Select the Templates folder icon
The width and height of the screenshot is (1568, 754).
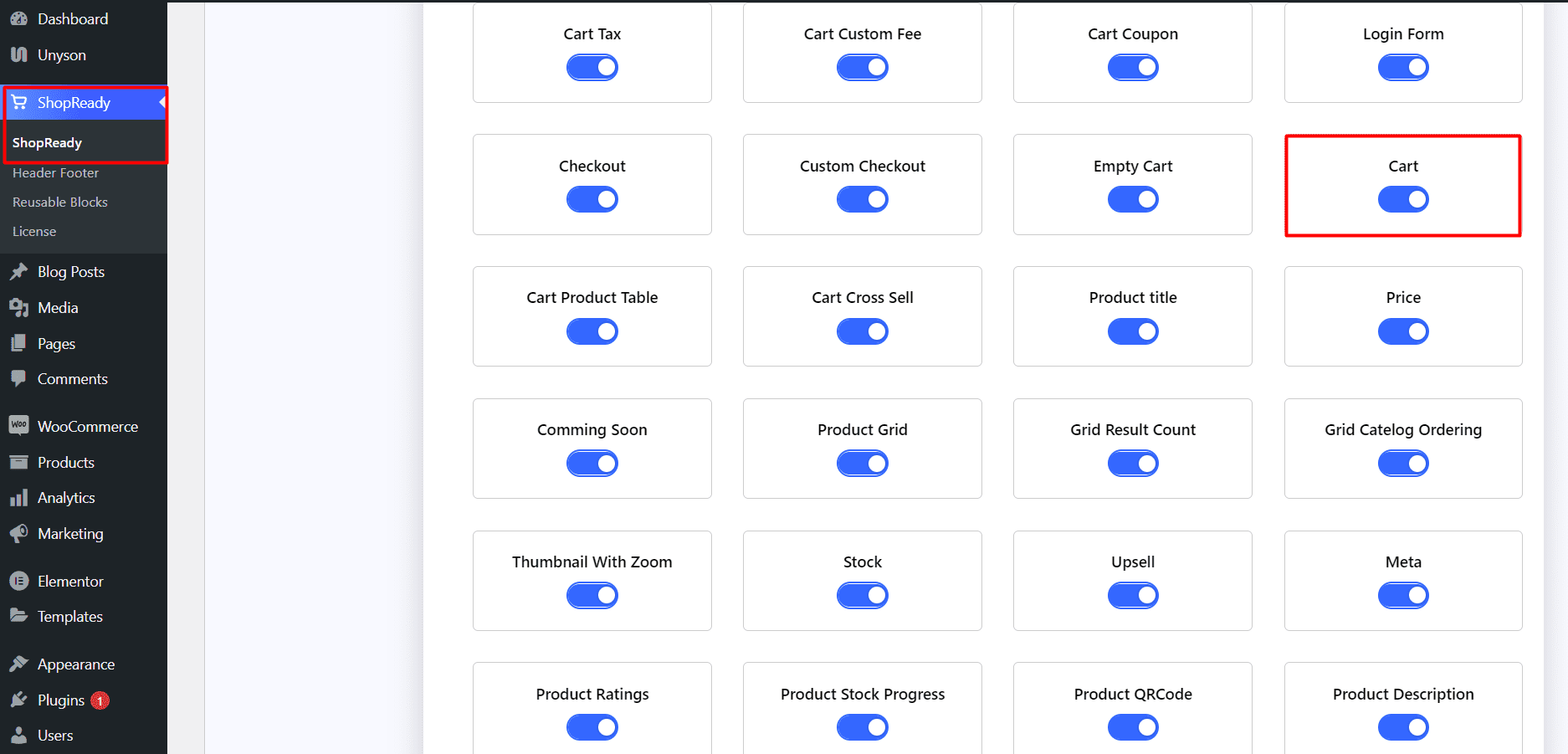pos(19,616)
